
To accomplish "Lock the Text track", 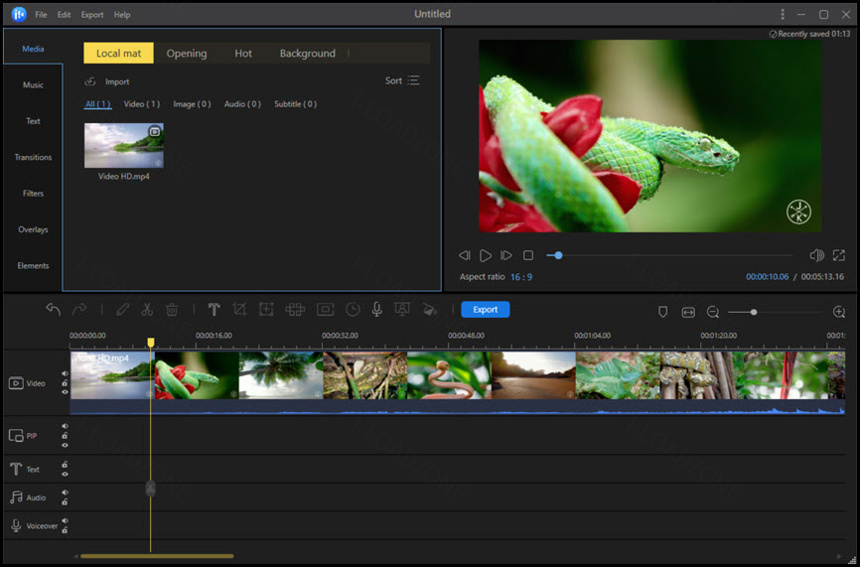I will click(x=65, y=464).
